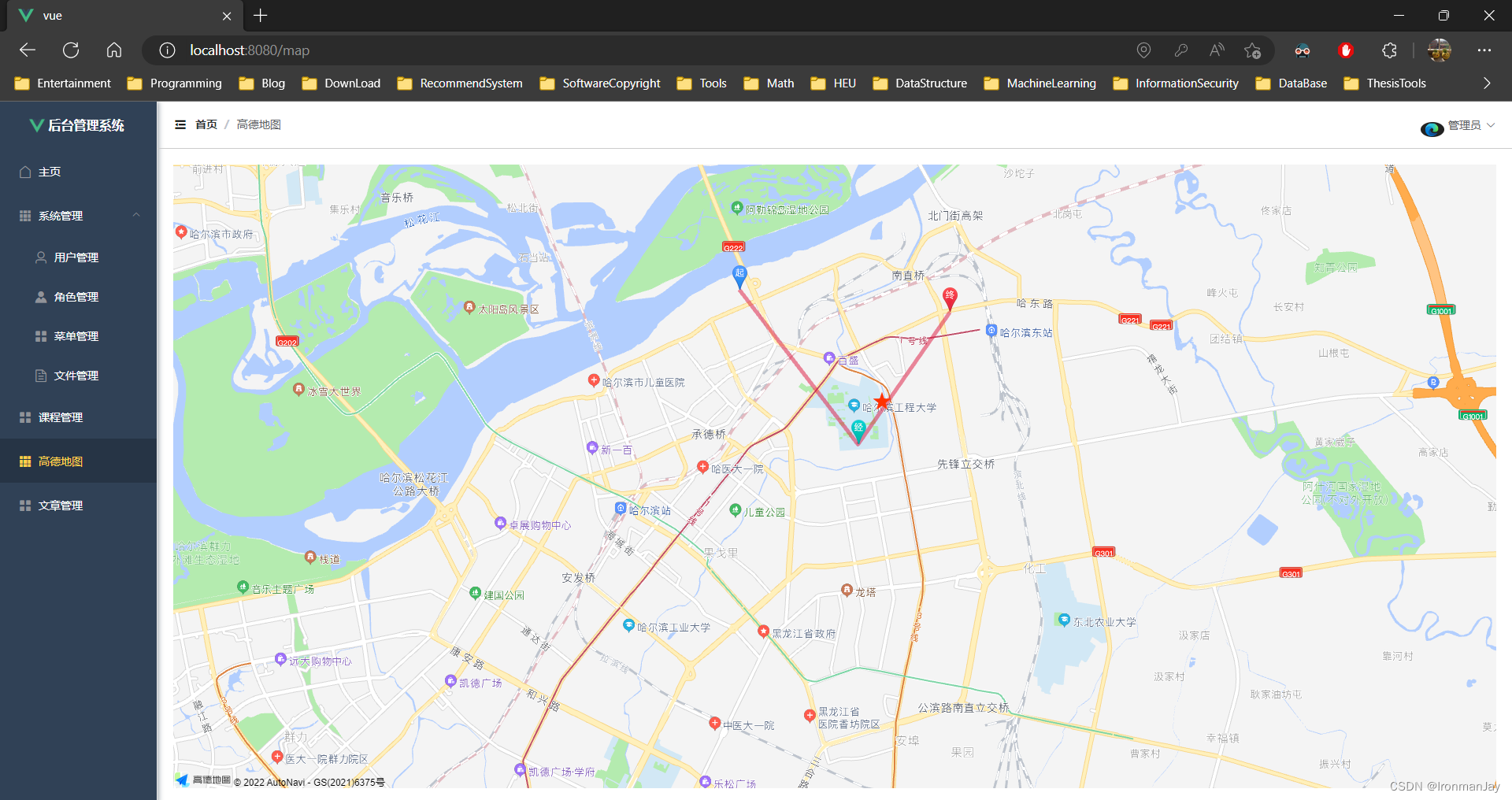The width and height of the screenshot is (1512, 800).
Task: Click the 卓展购物中心 map label
Action: [x=540, y=525]
